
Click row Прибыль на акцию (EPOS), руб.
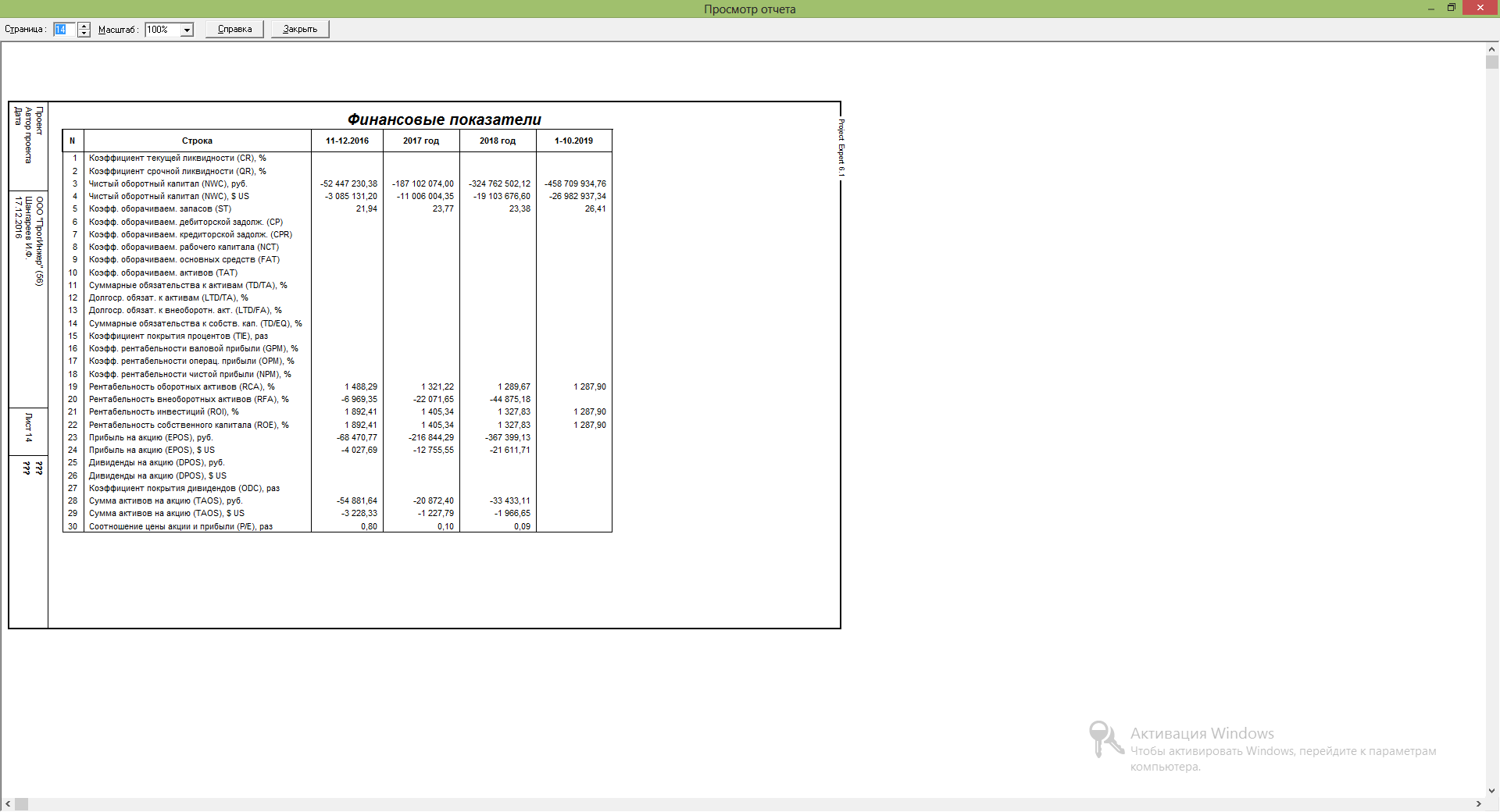337,437
